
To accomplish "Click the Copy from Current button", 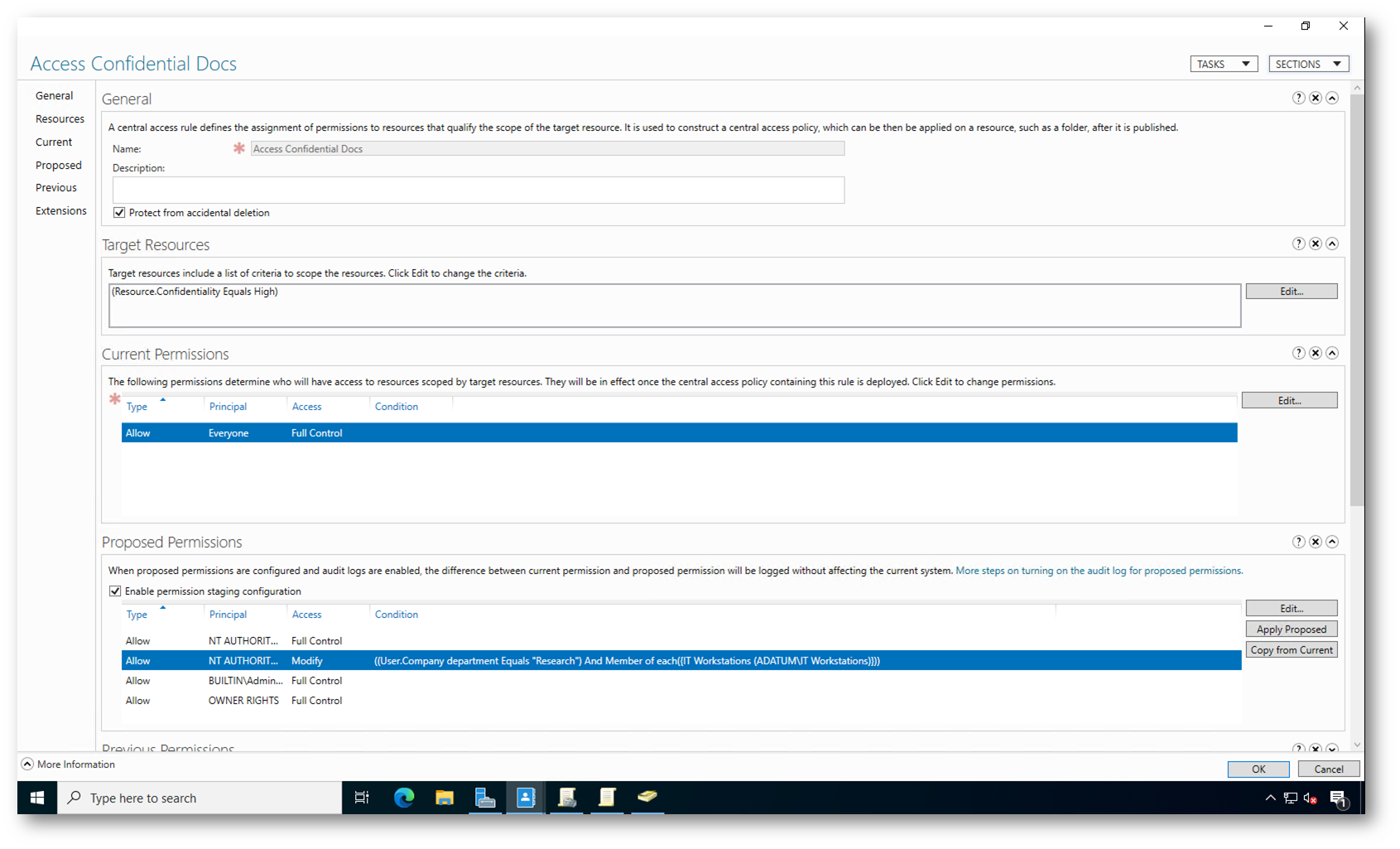I will coord(1292,650).
